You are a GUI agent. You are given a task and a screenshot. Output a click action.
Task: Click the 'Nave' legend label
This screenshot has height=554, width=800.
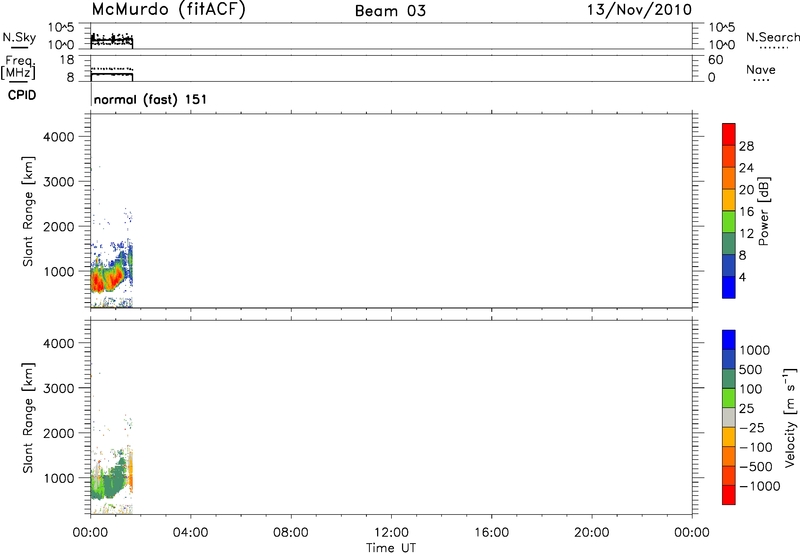pyautogui.click(x=761, y=69)
